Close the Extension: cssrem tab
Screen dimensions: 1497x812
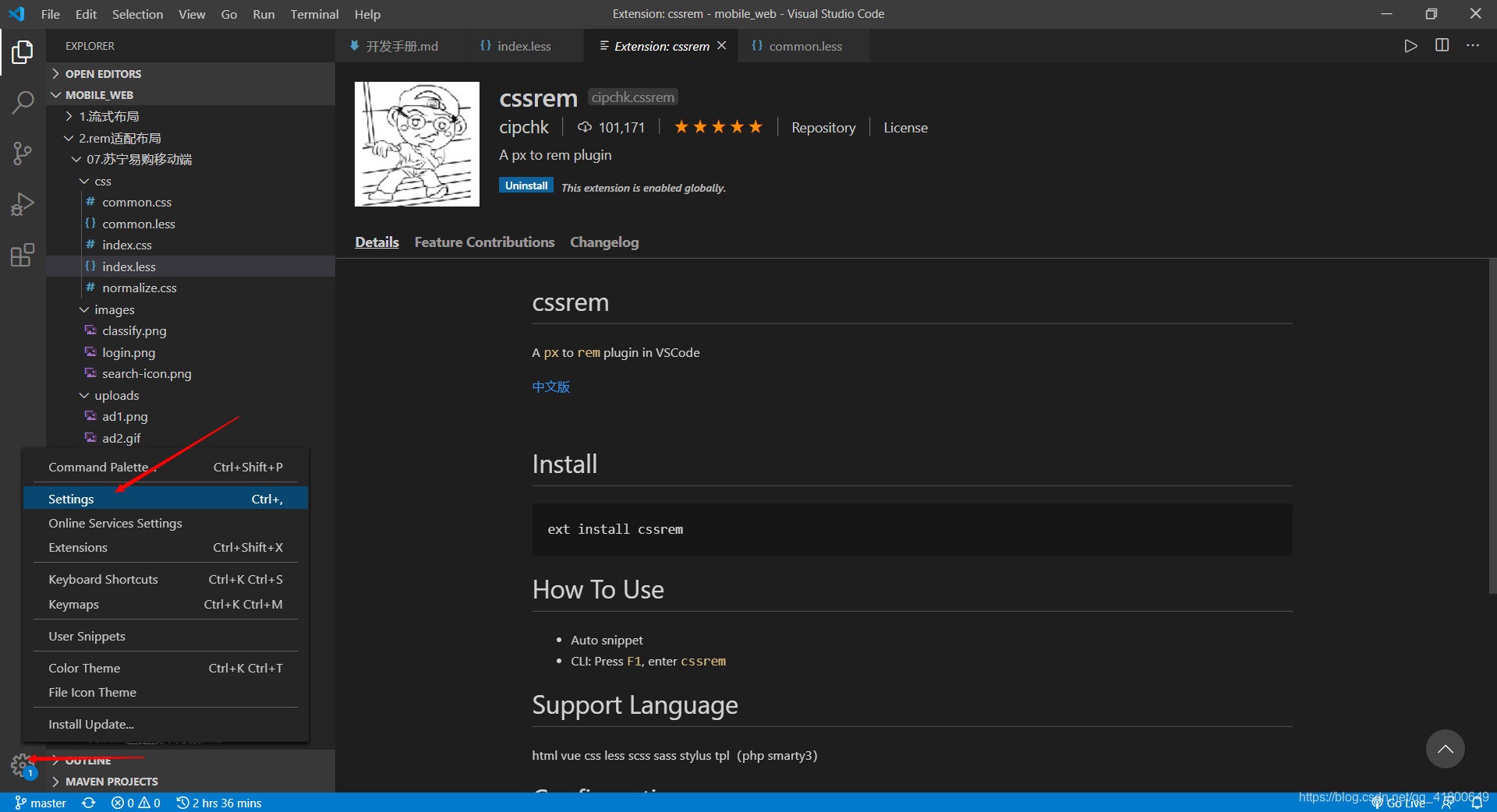721,46
